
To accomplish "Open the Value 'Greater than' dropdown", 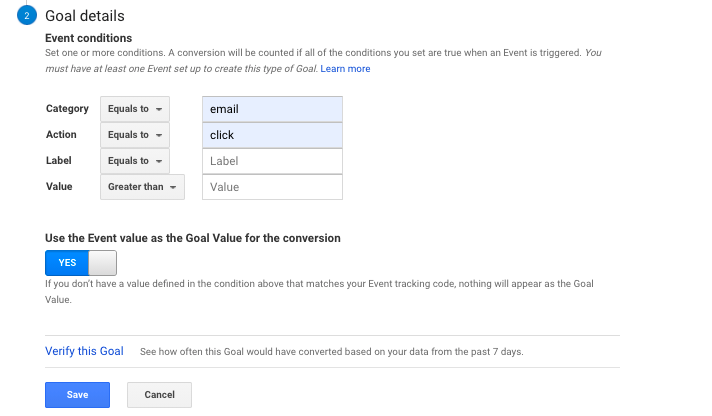I will click(142, 187).
